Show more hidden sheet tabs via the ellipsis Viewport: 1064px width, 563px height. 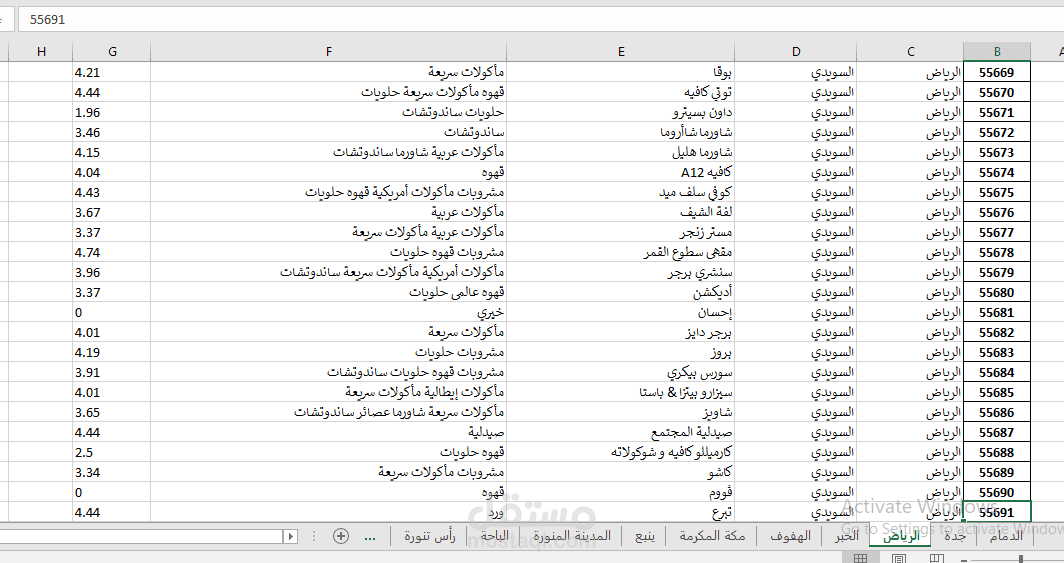tap(370, 537)
